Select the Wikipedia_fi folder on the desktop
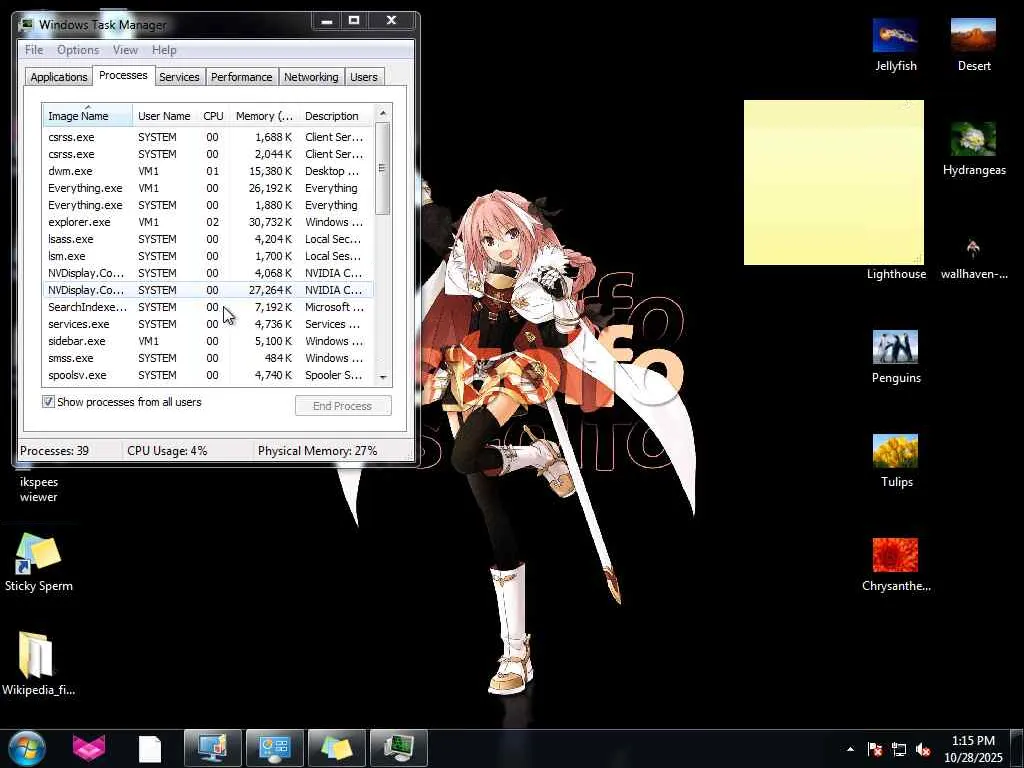This screenshot has width=1024, height=768. tap(38, 664)
